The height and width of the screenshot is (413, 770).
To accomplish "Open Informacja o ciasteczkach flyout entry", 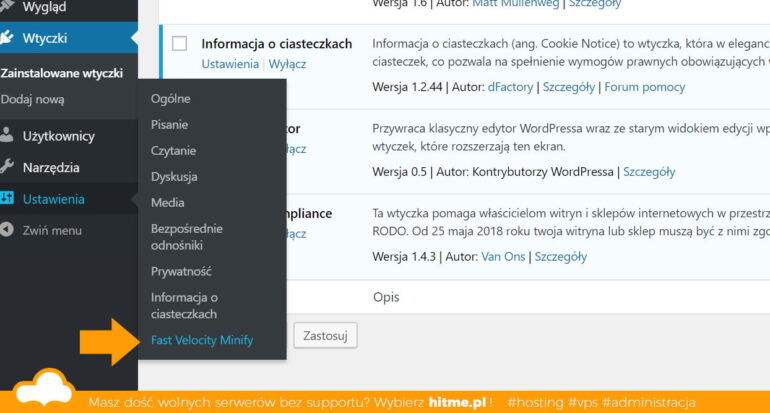I will tap(184, 305).
